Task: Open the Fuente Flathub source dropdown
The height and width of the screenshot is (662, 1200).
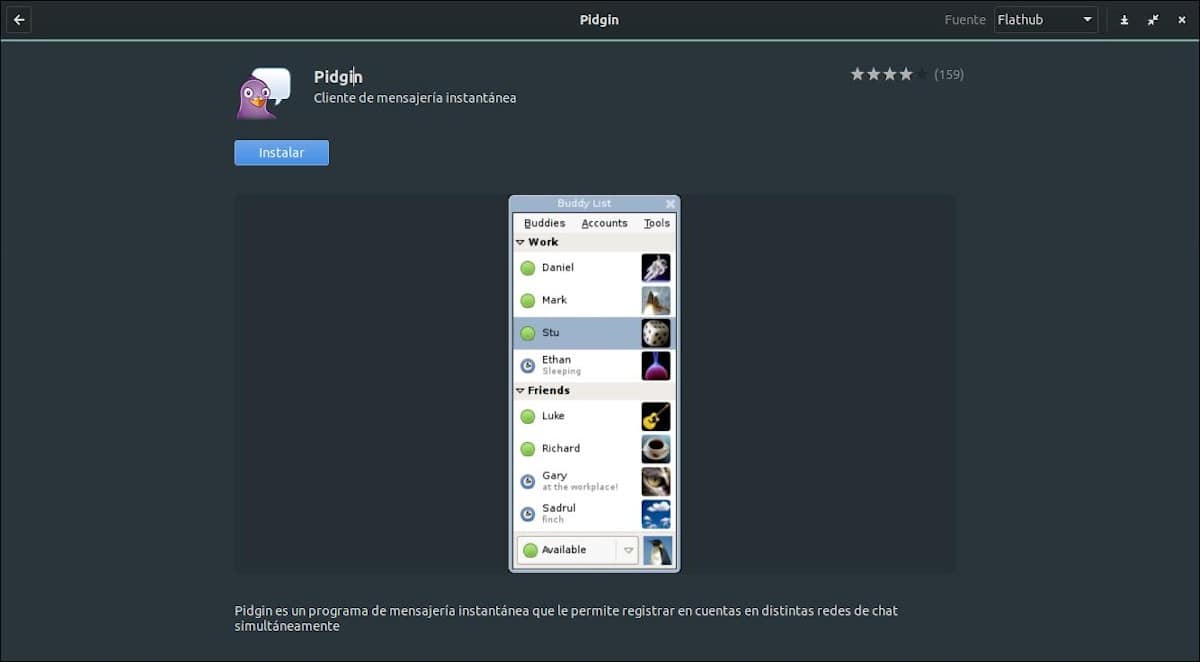Action: coord(1045,20)
